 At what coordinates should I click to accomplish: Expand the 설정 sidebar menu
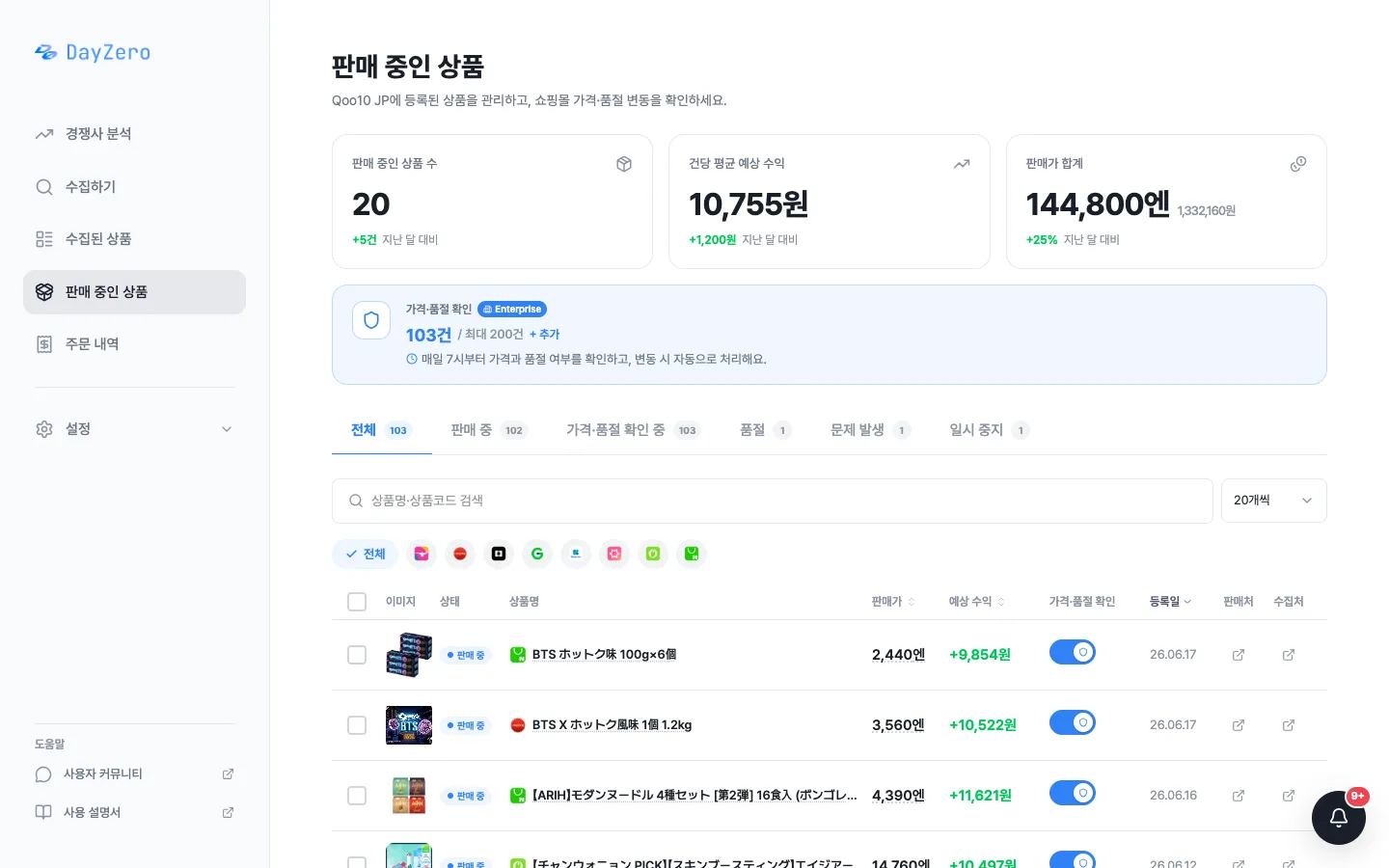pyautogui.click(x=134, y=429)
